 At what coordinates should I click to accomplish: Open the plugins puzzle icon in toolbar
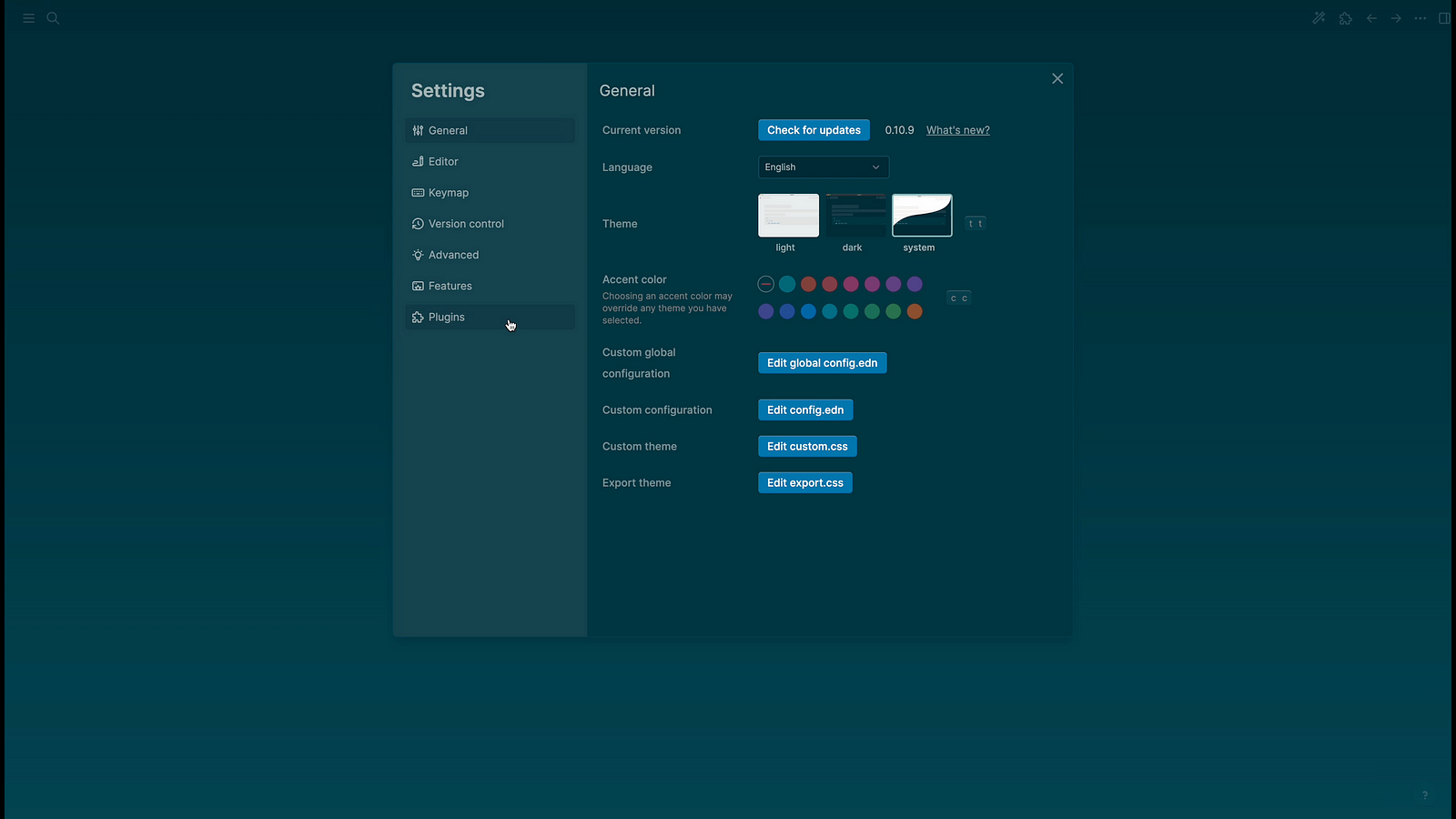(x=1345, y=18)
